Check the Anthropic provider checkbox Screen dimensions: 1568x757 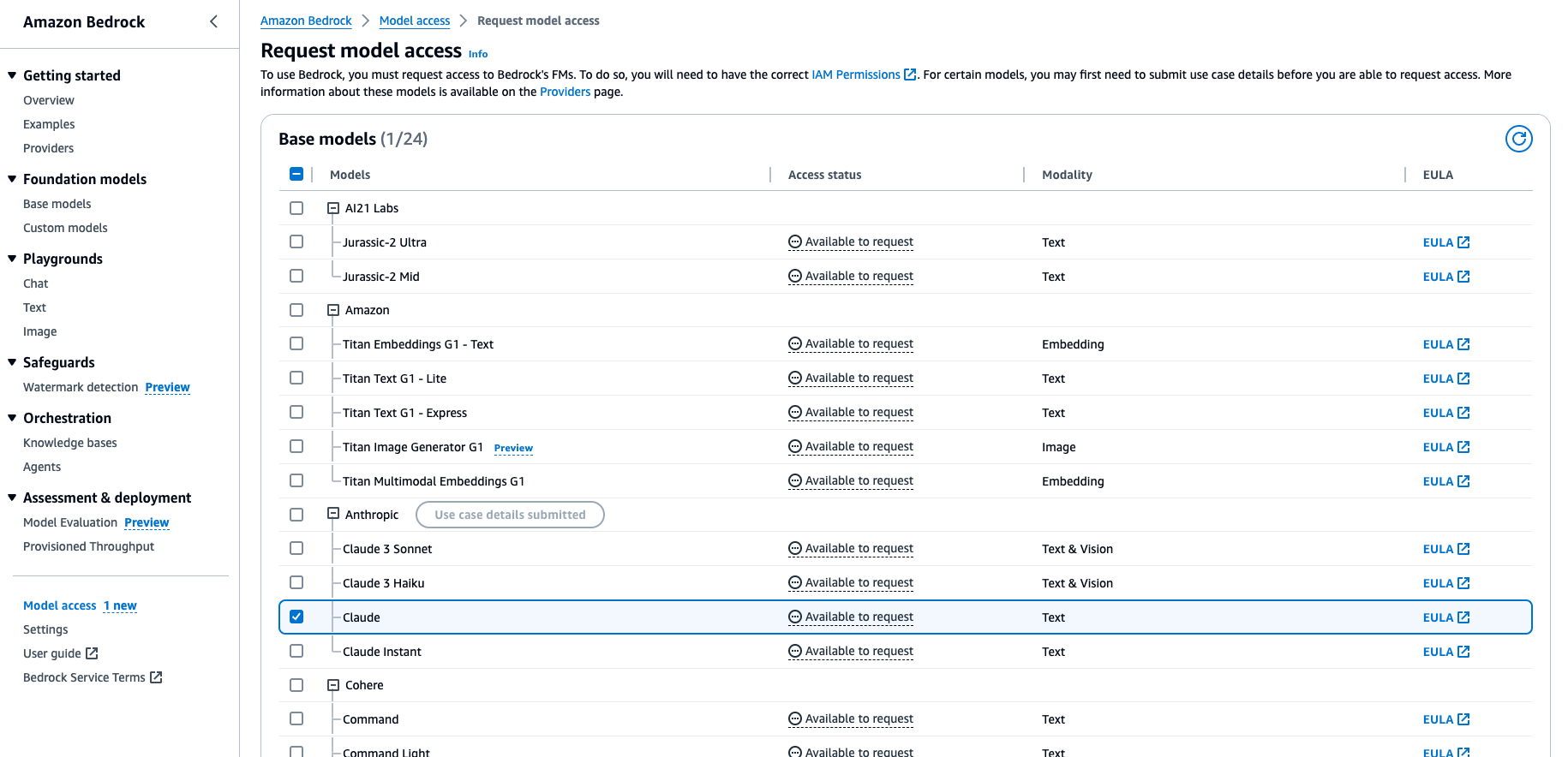(296, 515)
